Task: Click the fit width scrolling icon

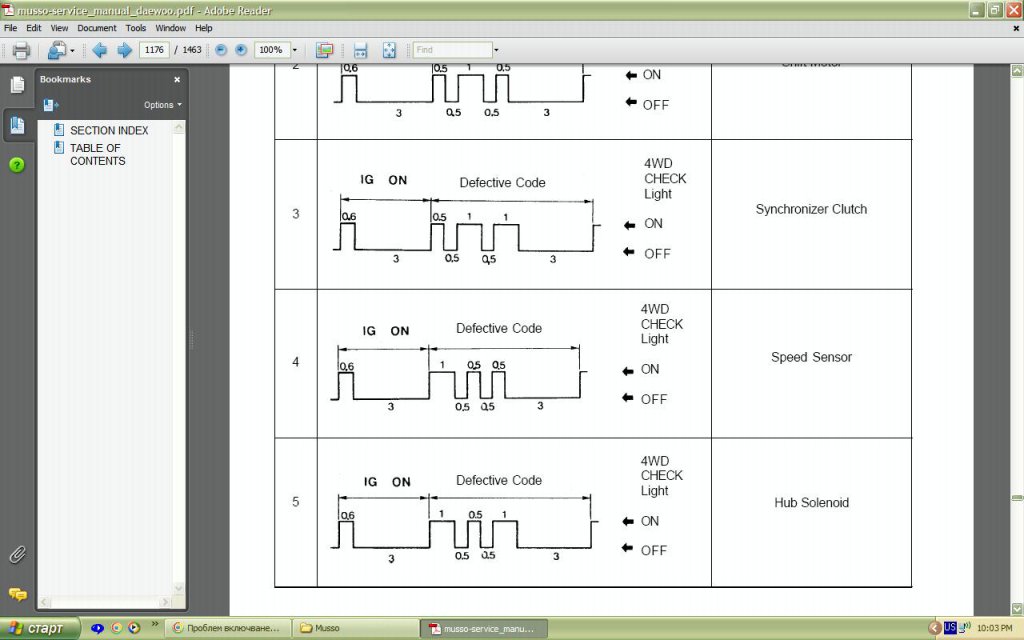Action: [360, 50]
